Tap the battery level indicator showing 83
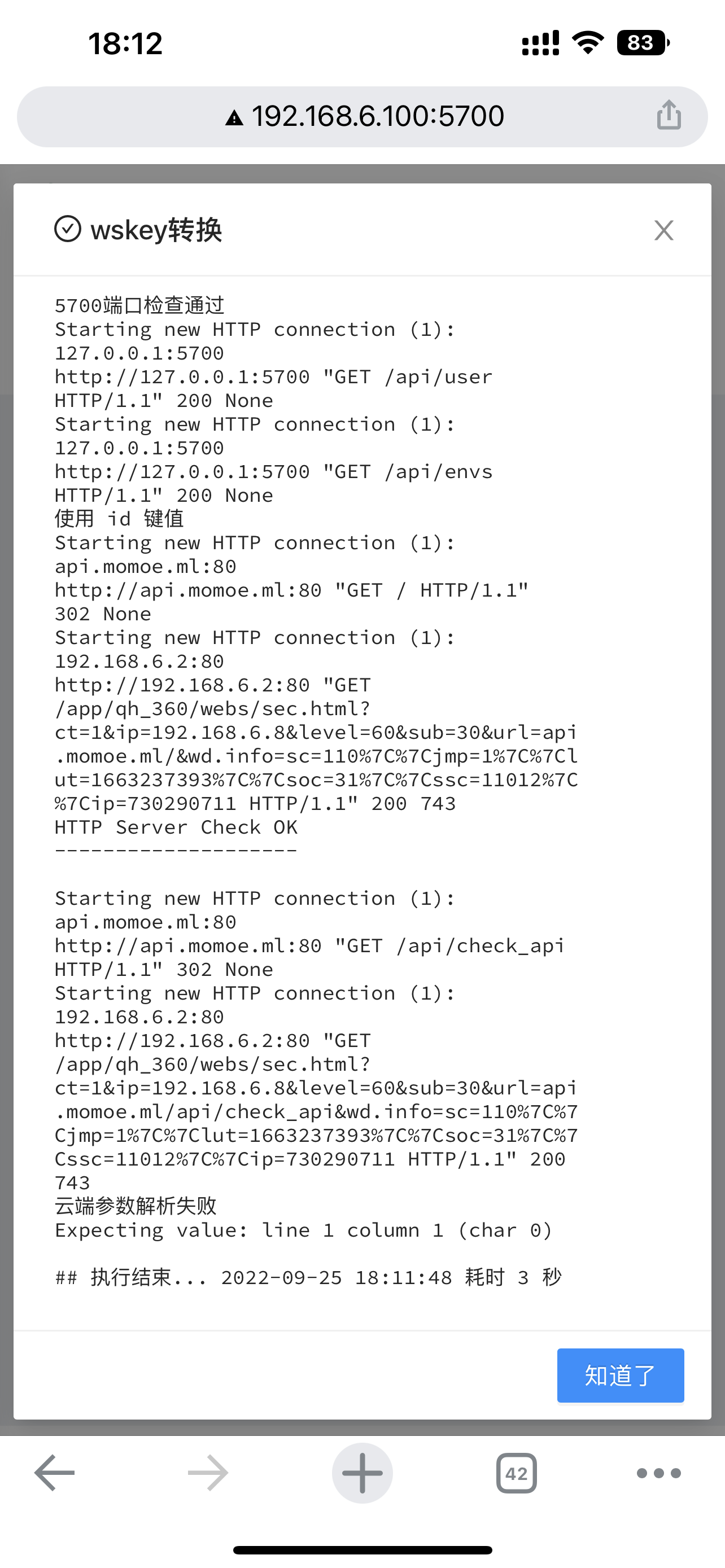725x1568 pixels. point(642,42)
